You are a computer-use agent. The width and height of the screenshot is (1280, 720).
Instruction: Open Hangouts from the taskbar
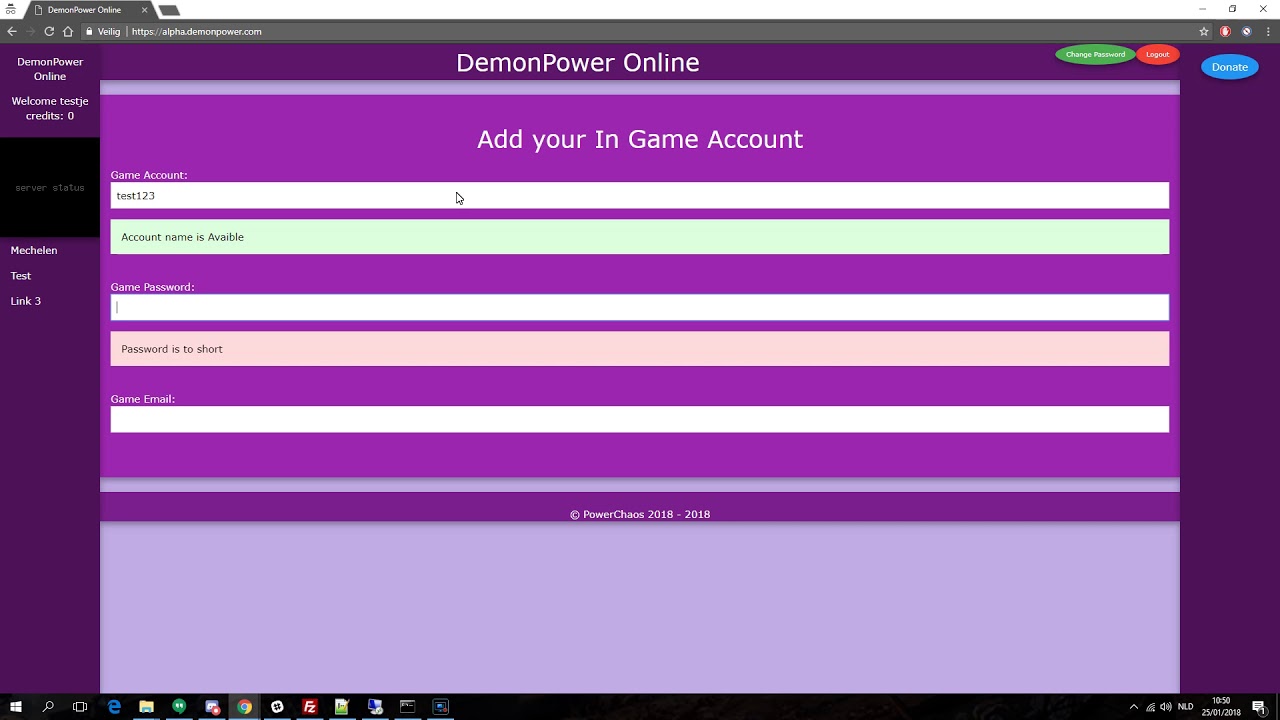(179, 707)
